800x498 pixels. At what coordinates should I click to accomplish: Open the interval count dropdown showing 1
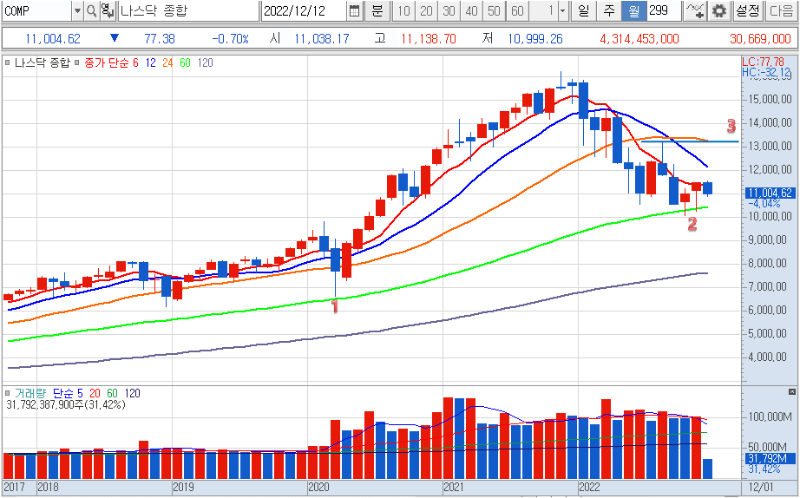pyautogui.click(x=563, y=11)
